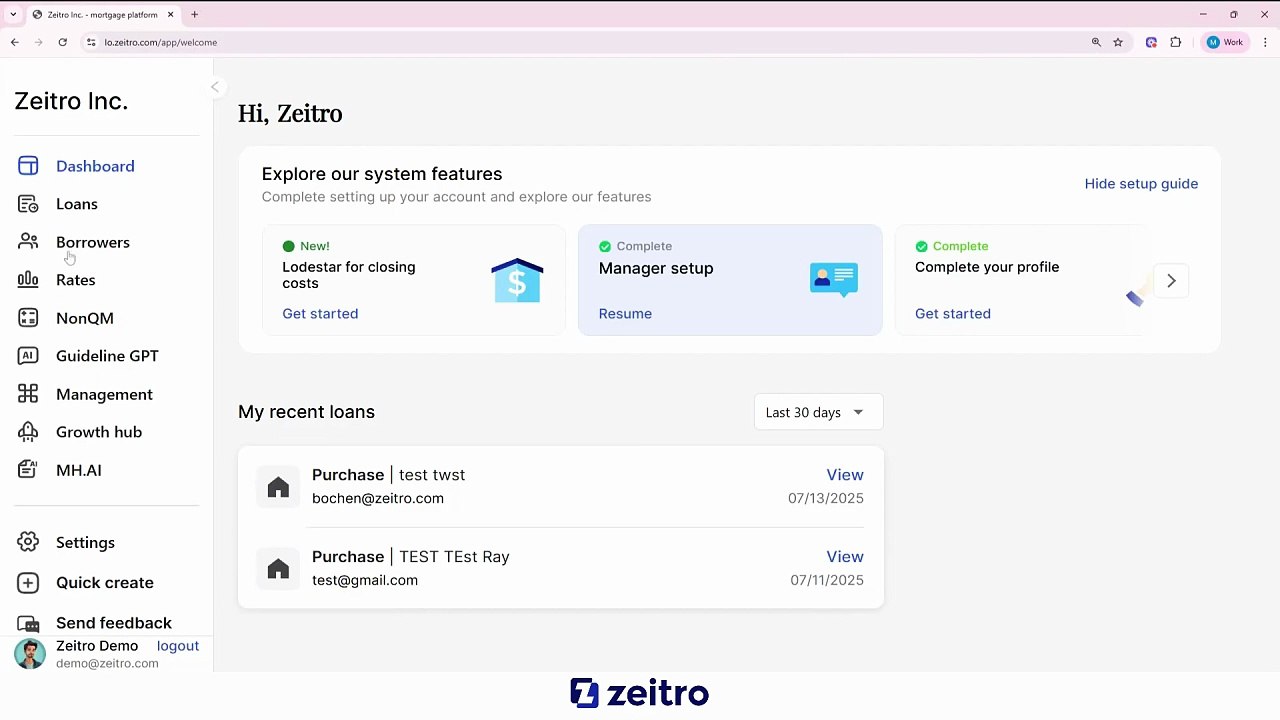
Task: Switch to the Zeitro Inc. mortgage platform tab
Action: click(x=103, y=15)
